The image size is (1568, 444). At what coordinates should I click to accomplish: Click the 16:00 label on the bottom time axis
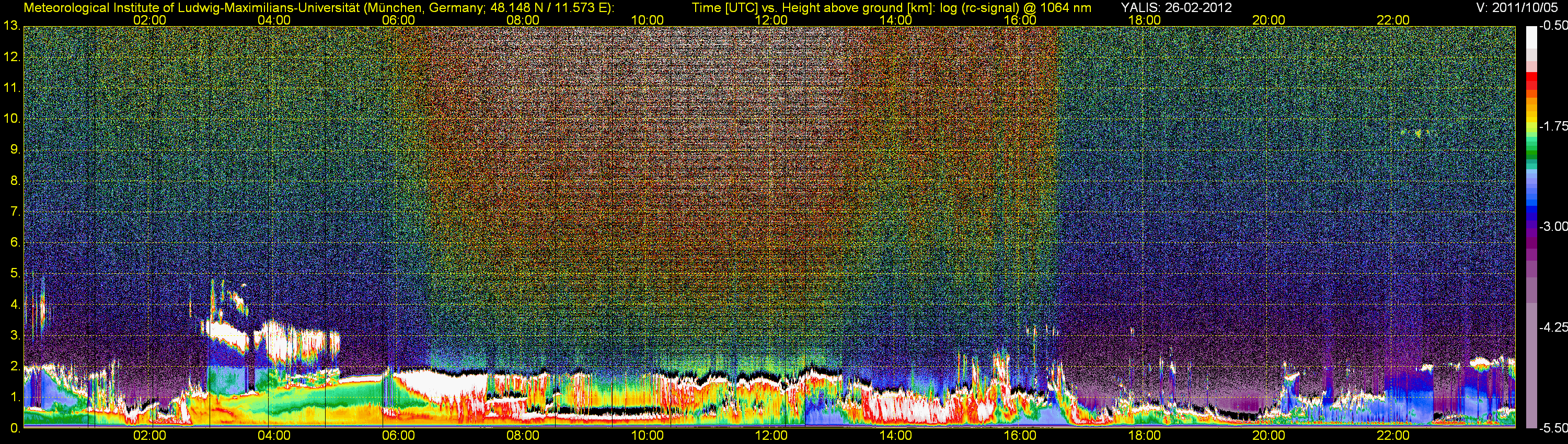coord(1020,436)
